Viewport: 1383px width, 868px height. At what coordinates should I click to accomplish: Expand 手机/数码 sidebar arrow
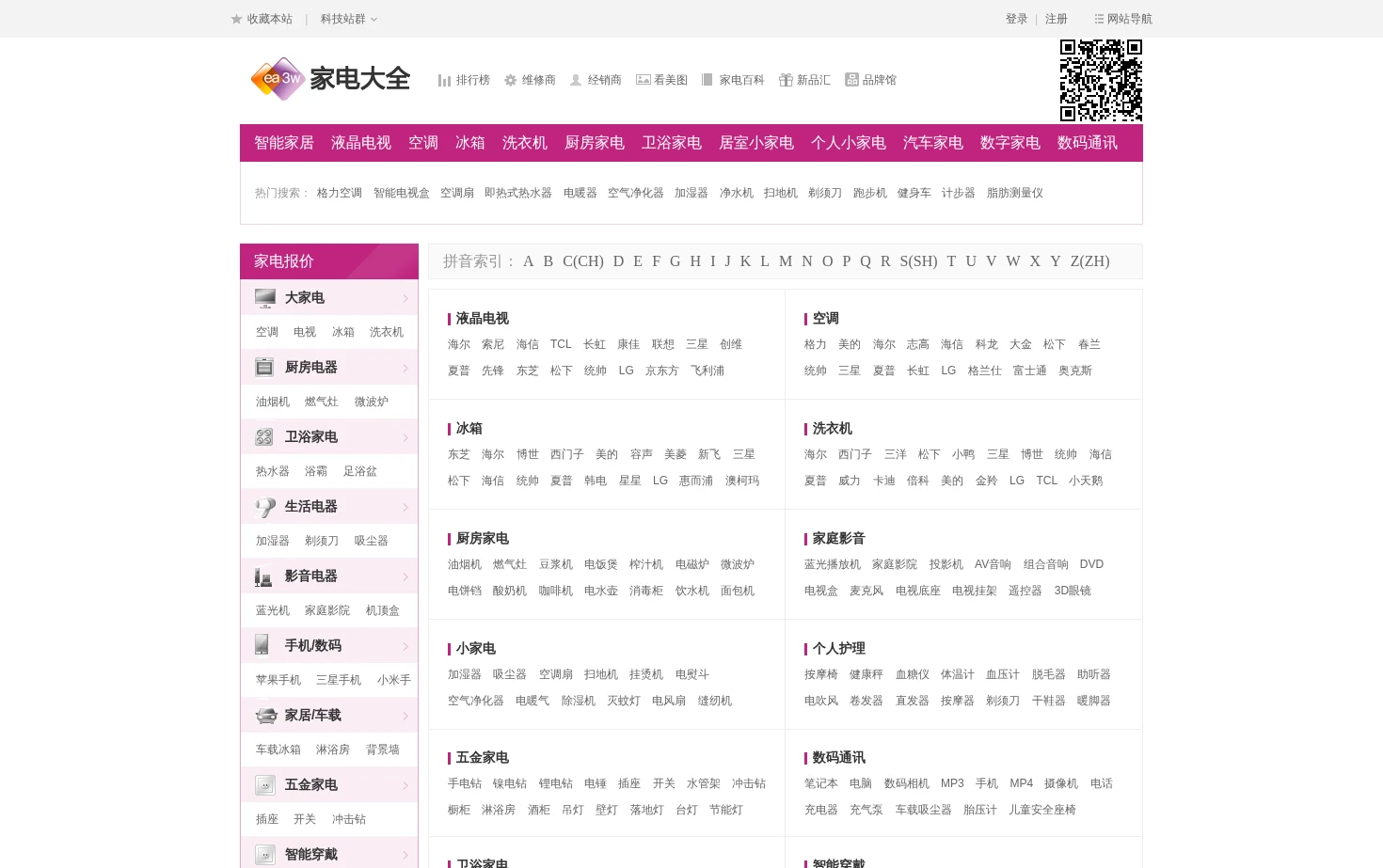pos(405,647)
